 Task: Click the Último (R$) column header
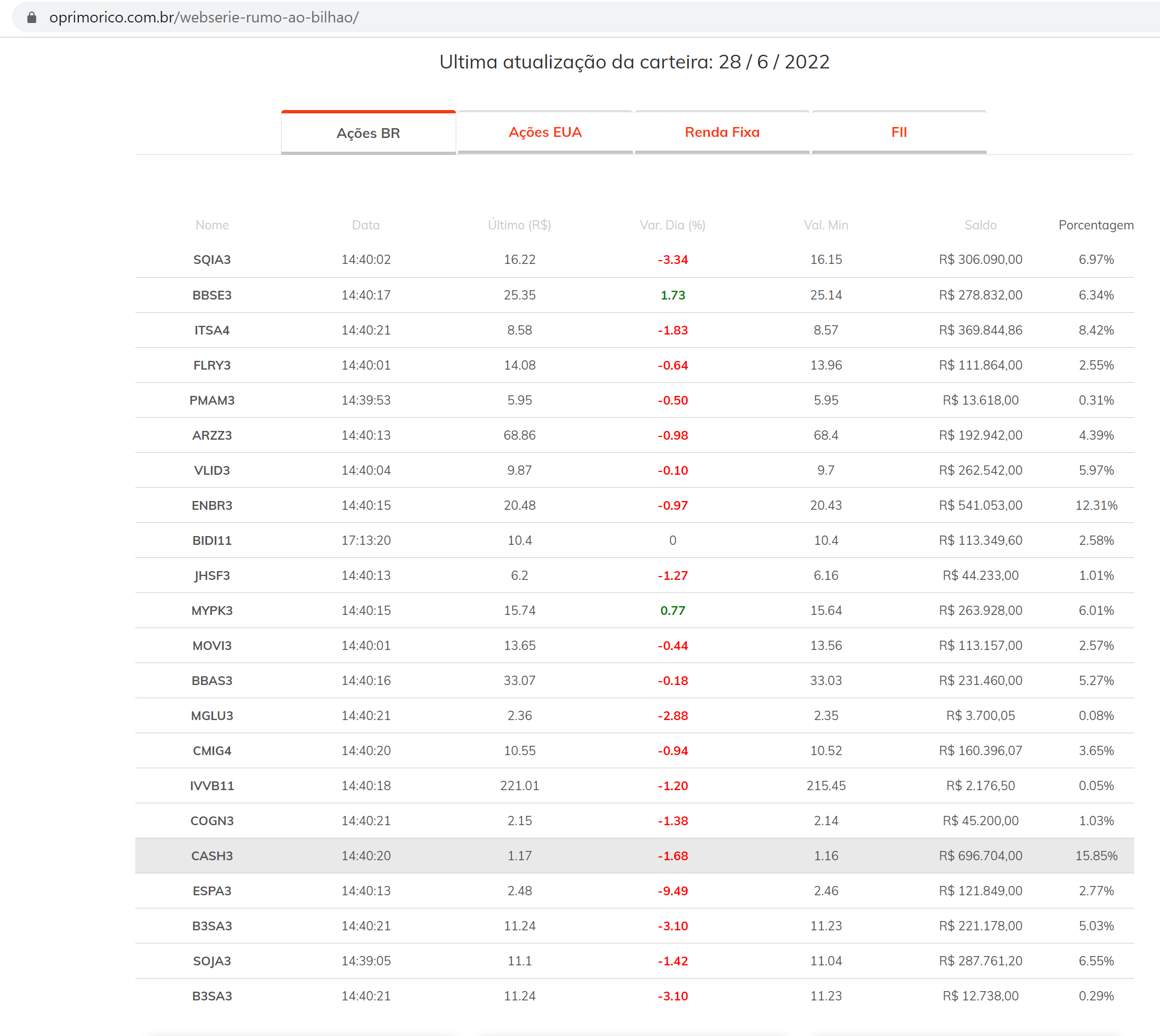519,225
